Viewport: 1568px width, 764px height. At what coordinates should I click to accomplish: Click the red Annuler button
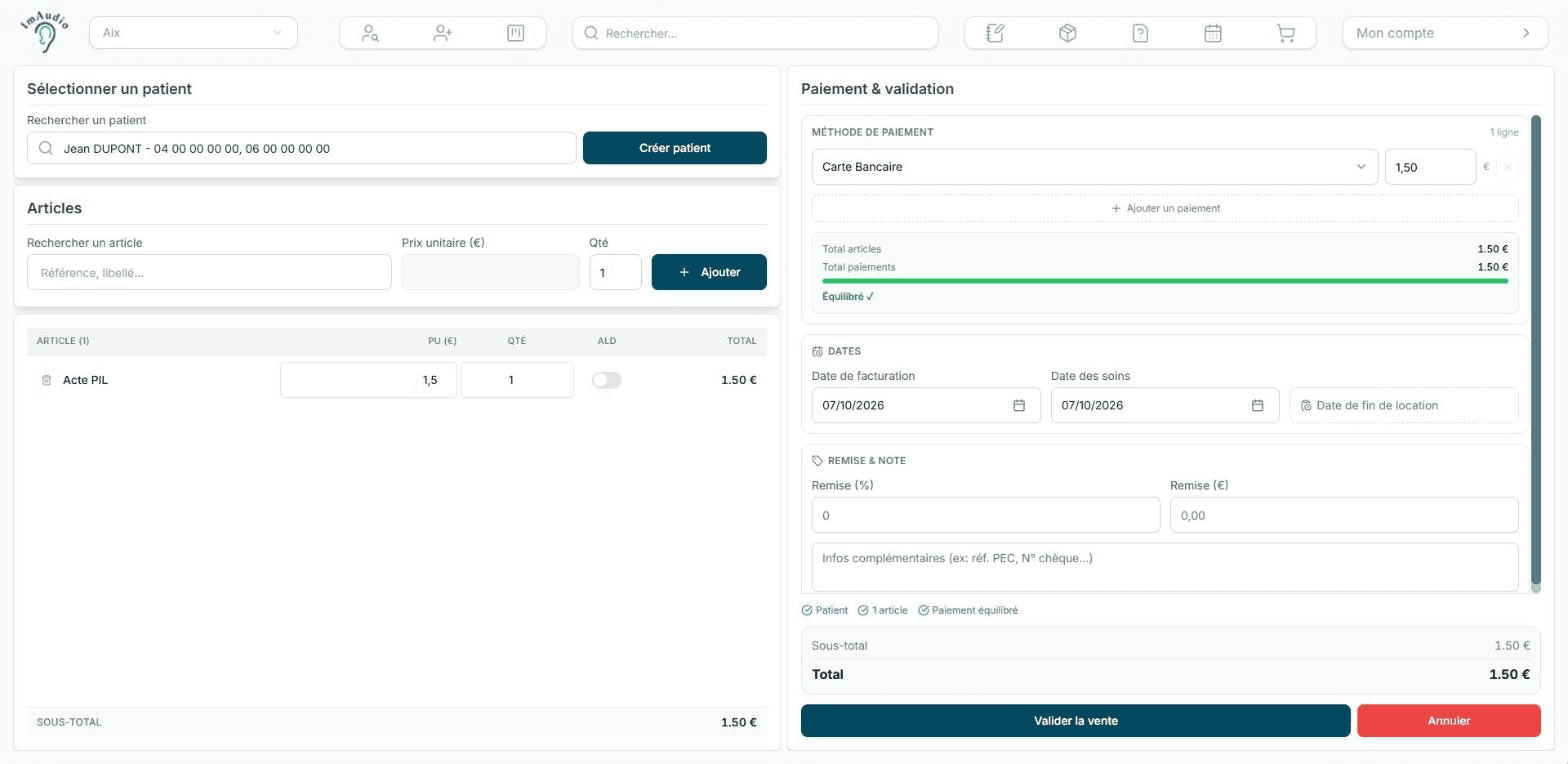pos(1449,720)
